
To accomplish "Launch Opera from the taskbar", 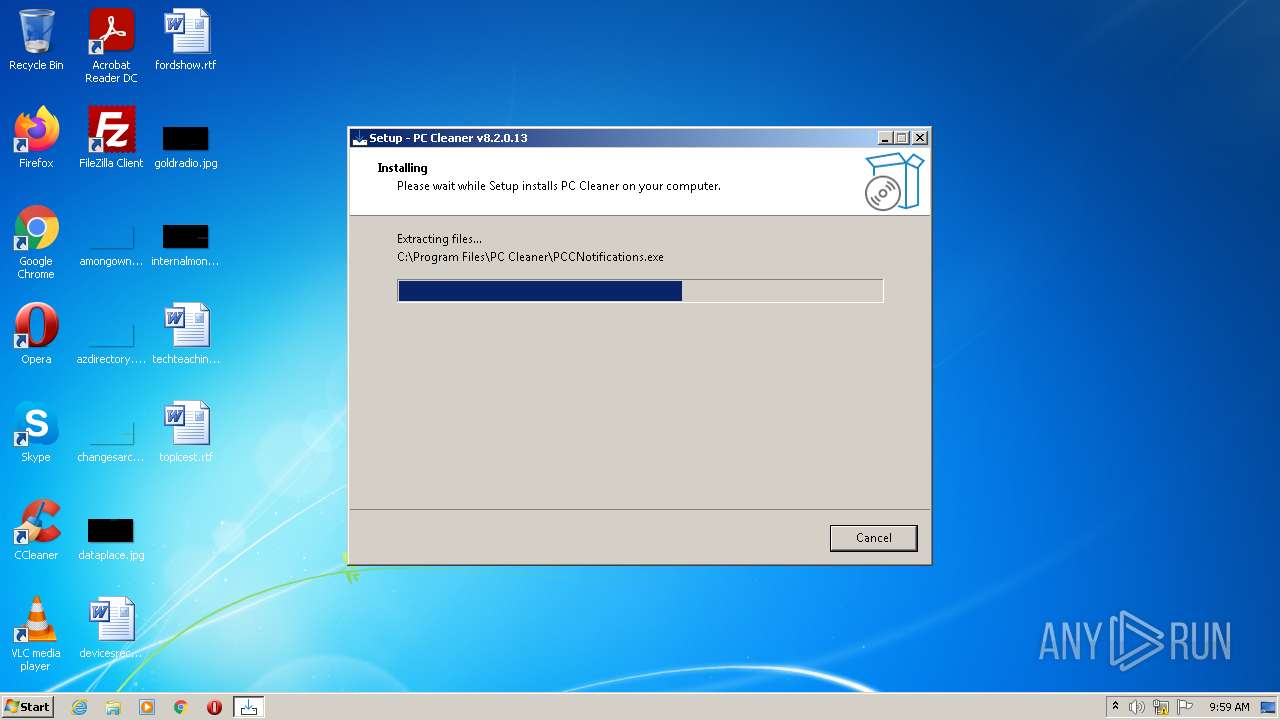I will pyautogui.click(x=214, y=707).
